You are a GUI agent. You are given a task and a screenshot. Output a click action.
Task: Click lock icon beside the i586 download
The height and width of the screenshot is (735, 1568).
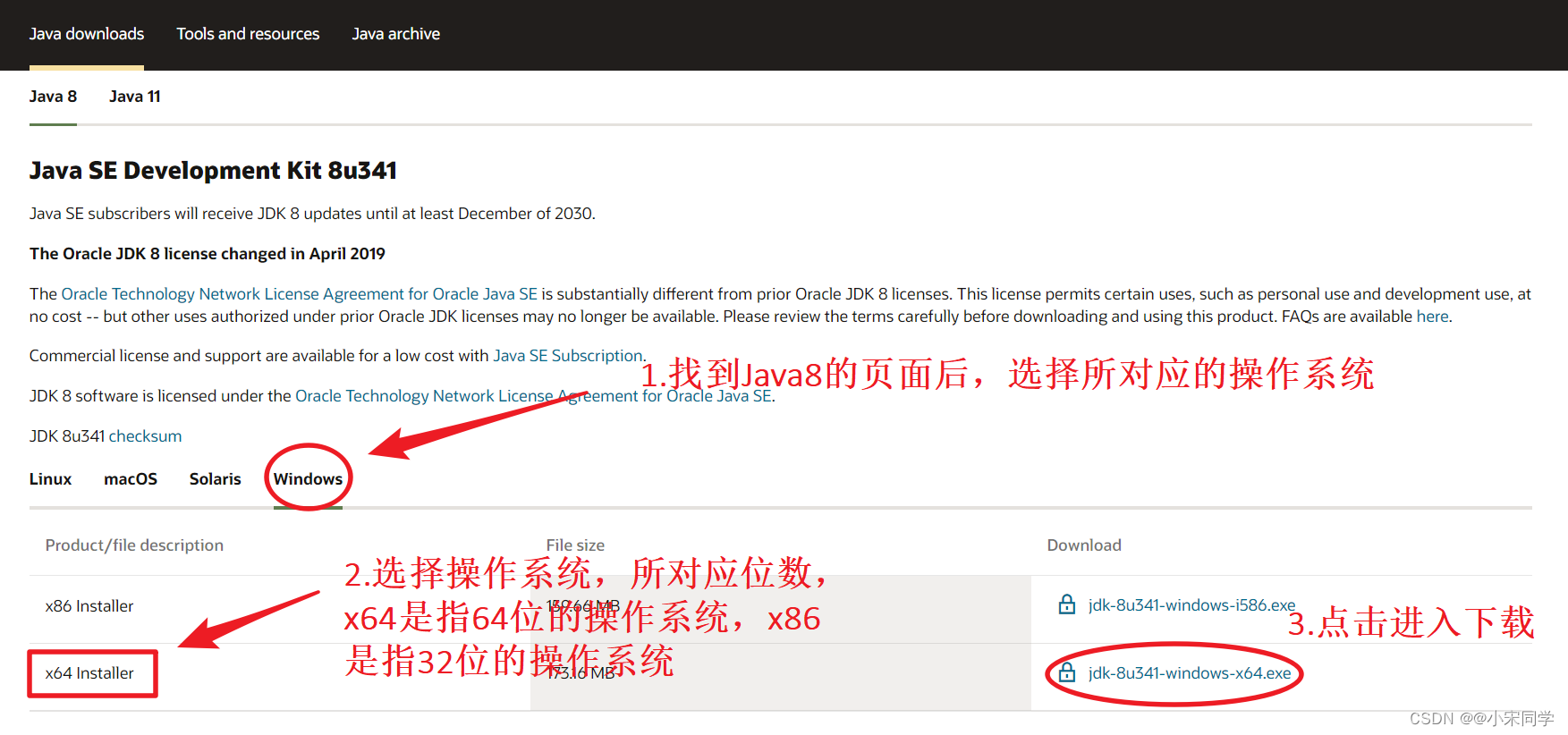tap(1067, 604)
